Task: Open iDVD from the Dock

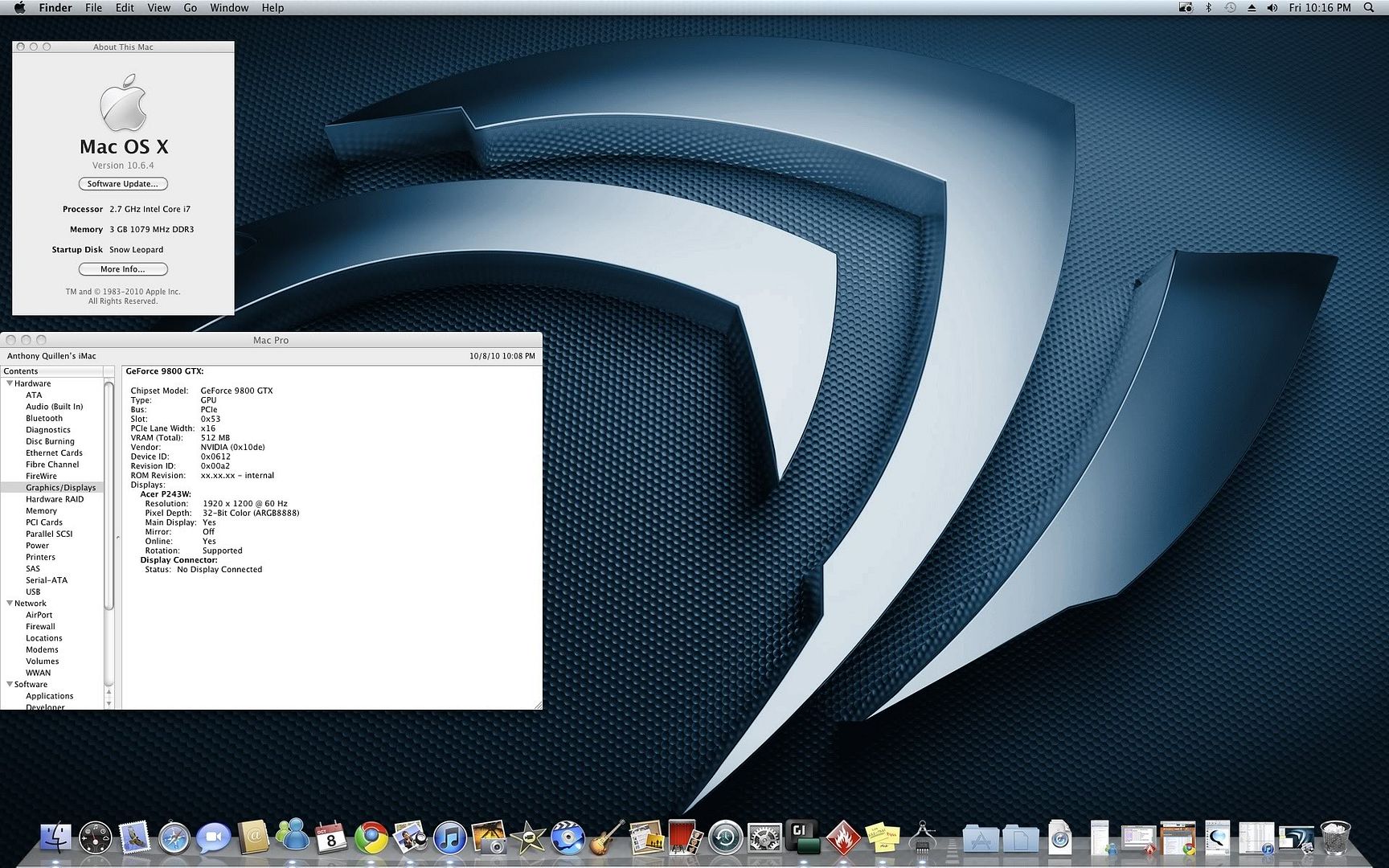Action: coord(567,838)
